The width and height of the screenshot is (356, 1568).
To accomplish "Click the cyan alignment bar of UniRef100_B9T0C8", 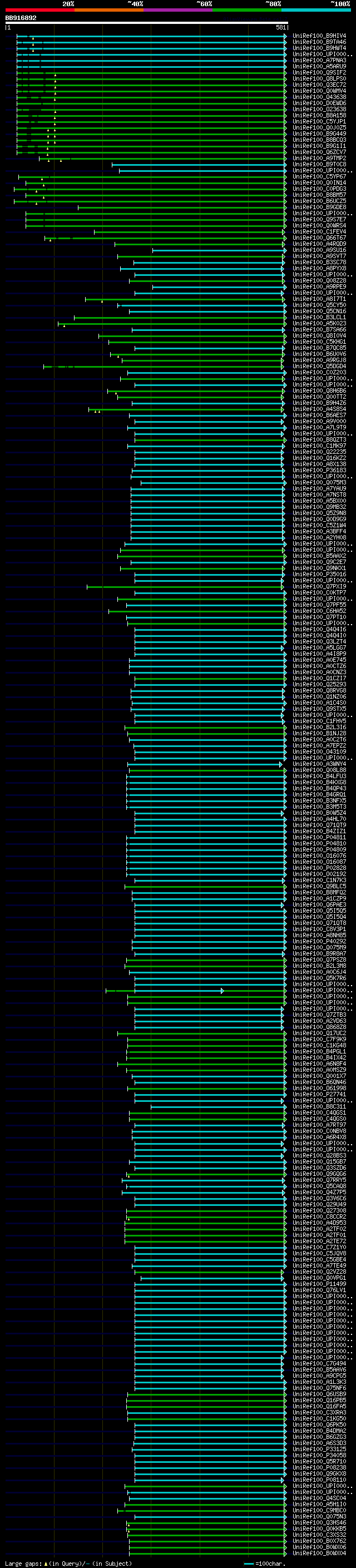I will point(199,164).
